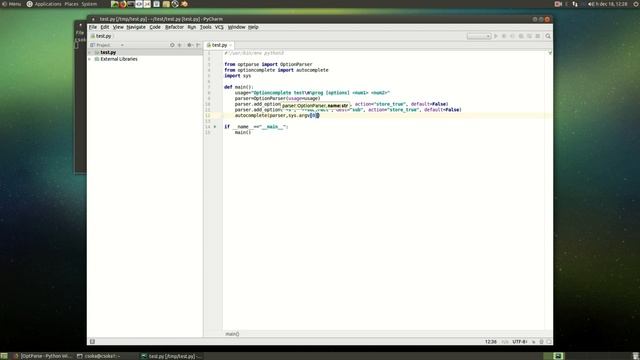The width and height of the screenshot is (640, 360).
Task: Click the lock read-only icon in status bar
Action: pyautogui.click(x=533, y=342)
